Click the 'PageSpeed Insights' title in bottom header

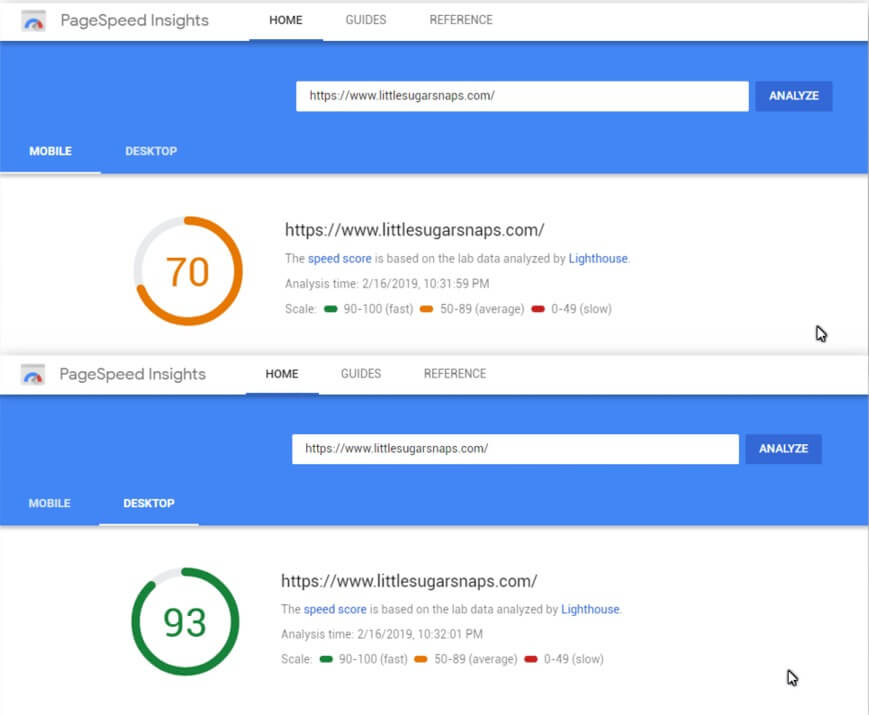click(x=132, y=375)
